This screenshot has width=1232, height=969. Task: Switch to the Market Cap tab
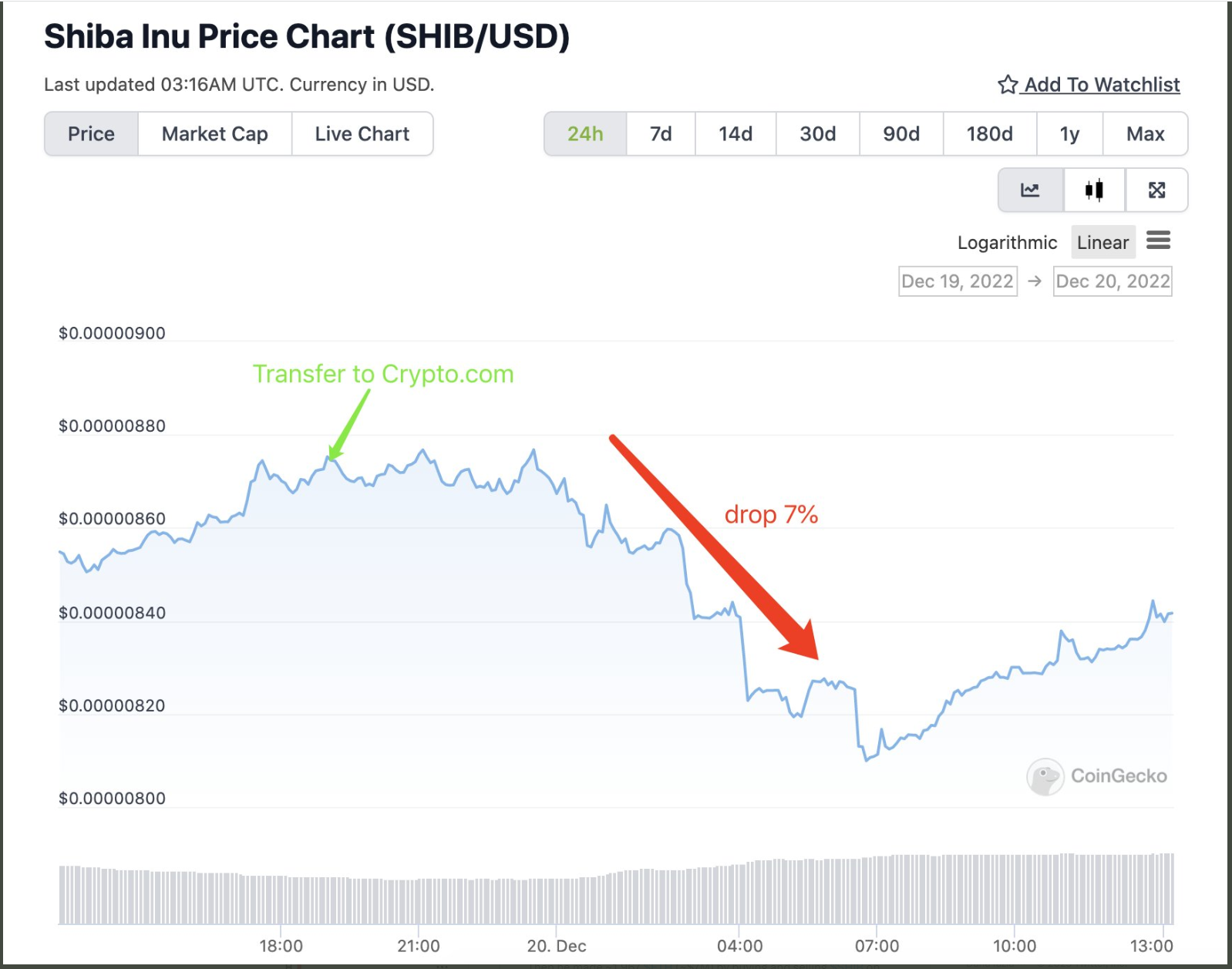coord(214,134)
